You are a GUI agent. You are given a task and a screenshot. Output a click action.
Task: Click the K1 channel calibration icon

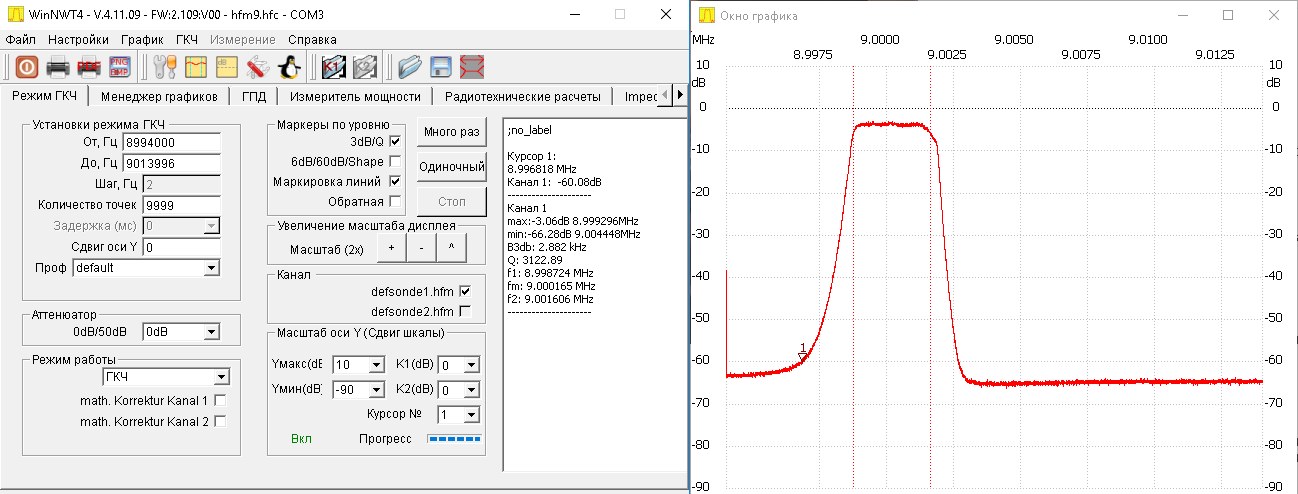click(x=333, y=67)
